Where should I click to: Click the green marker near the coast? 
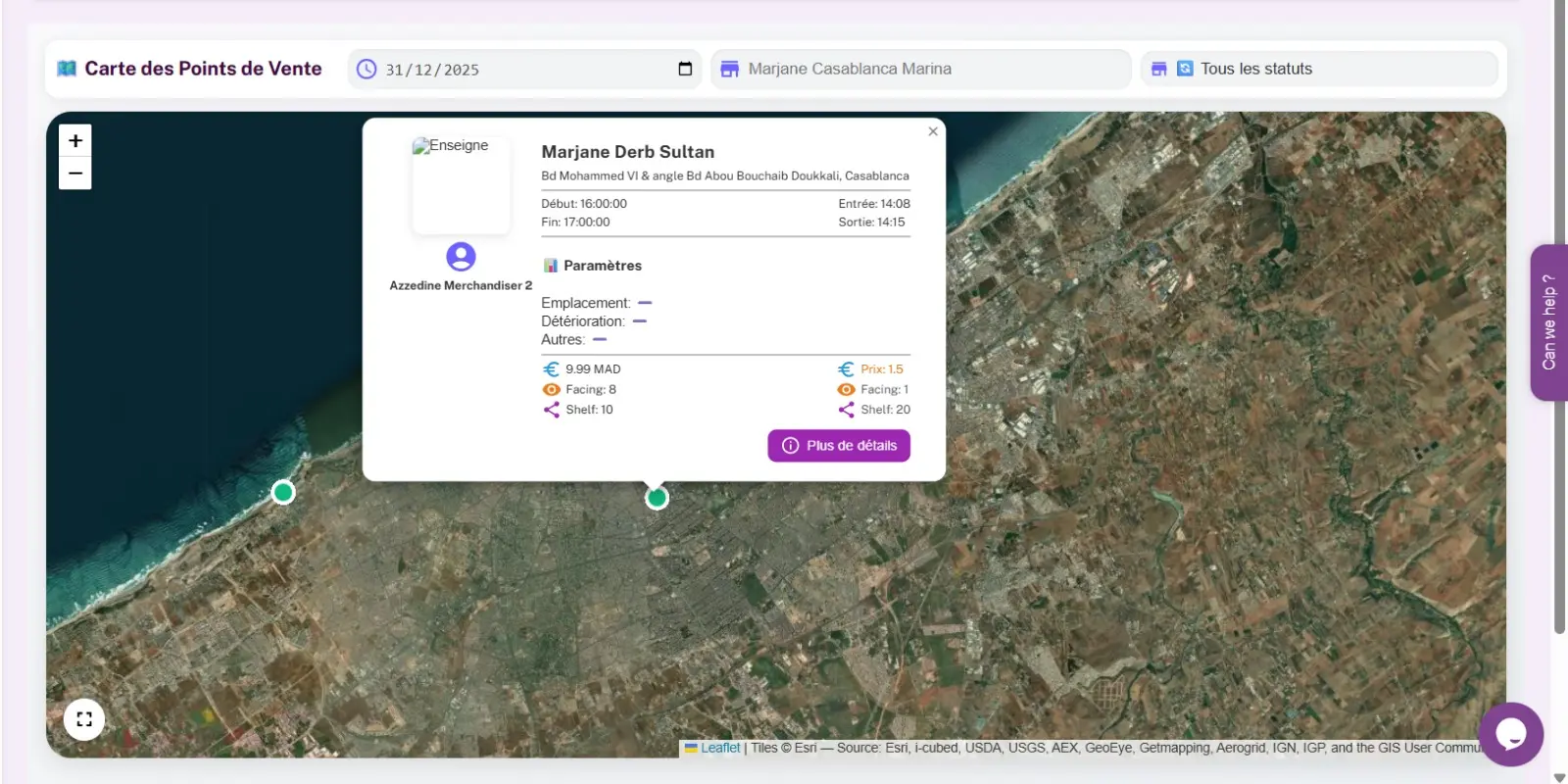click(283, 492)
